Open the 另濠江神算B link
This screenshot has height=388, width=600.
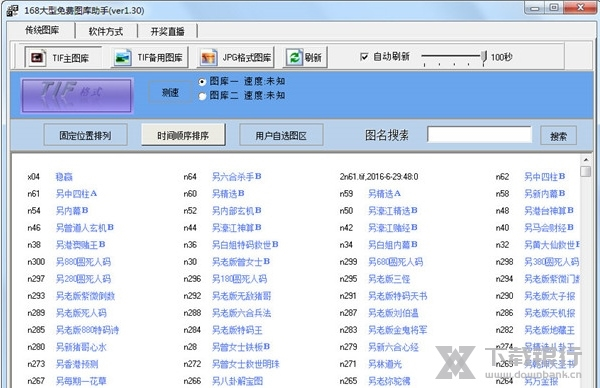point(237,228)
